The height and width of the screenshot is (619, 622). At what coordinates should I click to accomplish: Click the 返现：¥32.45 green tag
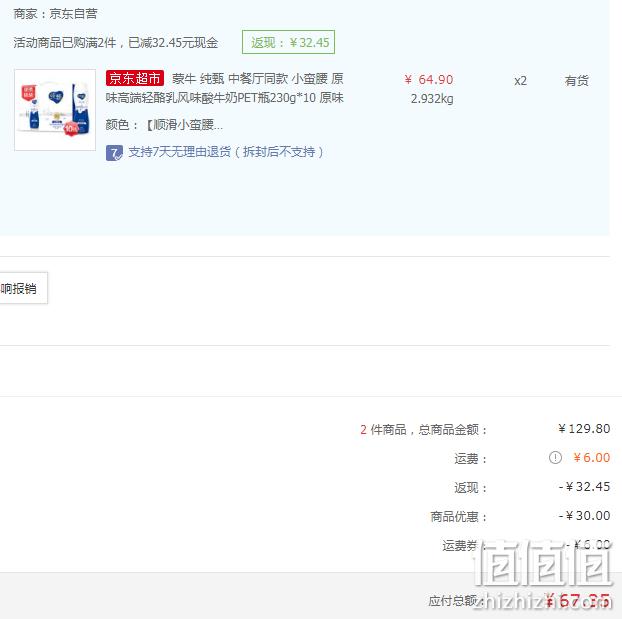pyautogui.click(x=288, y=42)
